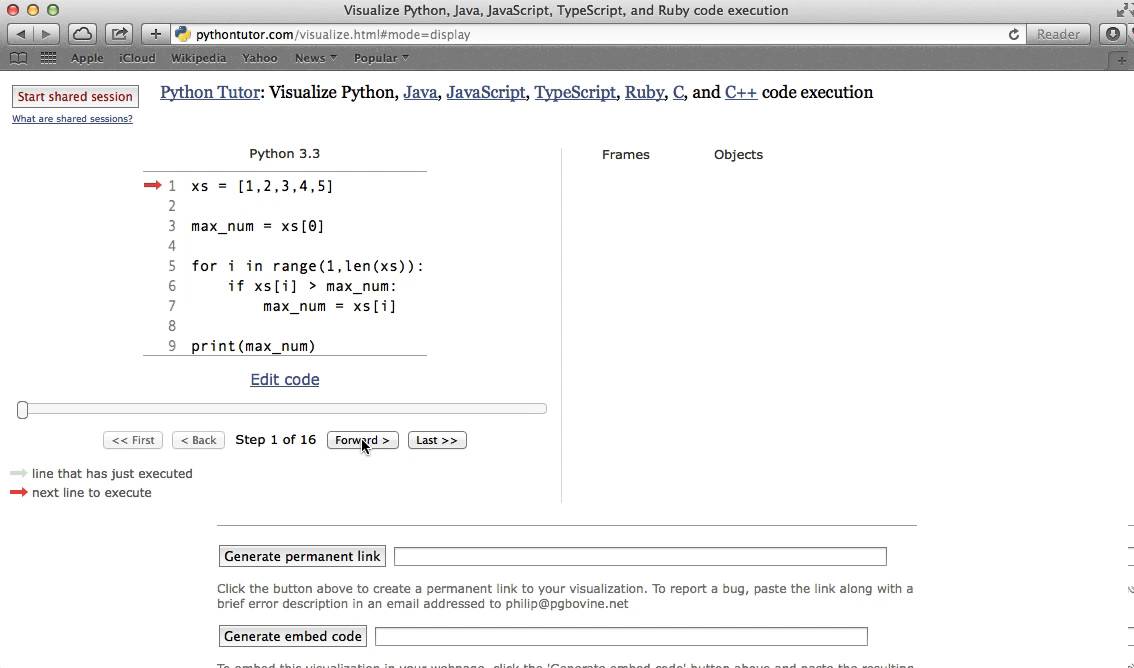1134x668 pixels.
Task: Click the Reader button
Action: pos(1058,34)
